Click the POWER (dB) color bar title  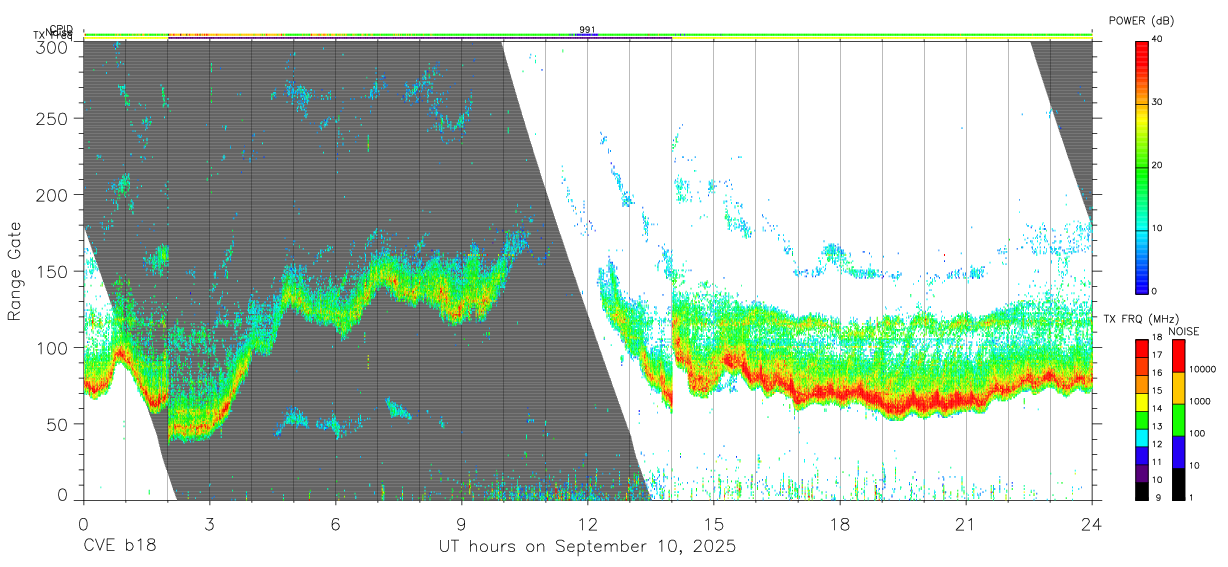pos(1141,21)
